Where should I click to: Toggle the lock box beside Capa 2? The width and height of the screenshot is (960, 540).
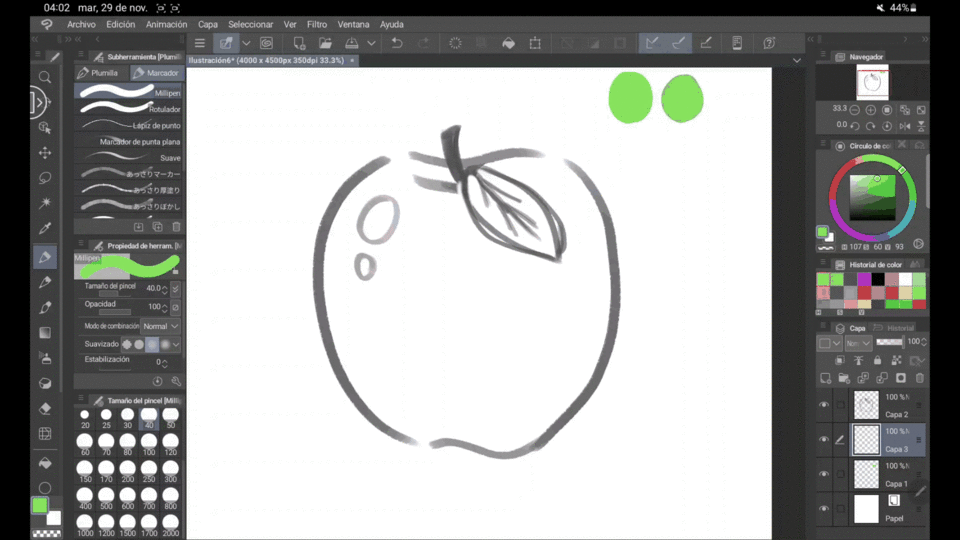(x=841, y=405)
